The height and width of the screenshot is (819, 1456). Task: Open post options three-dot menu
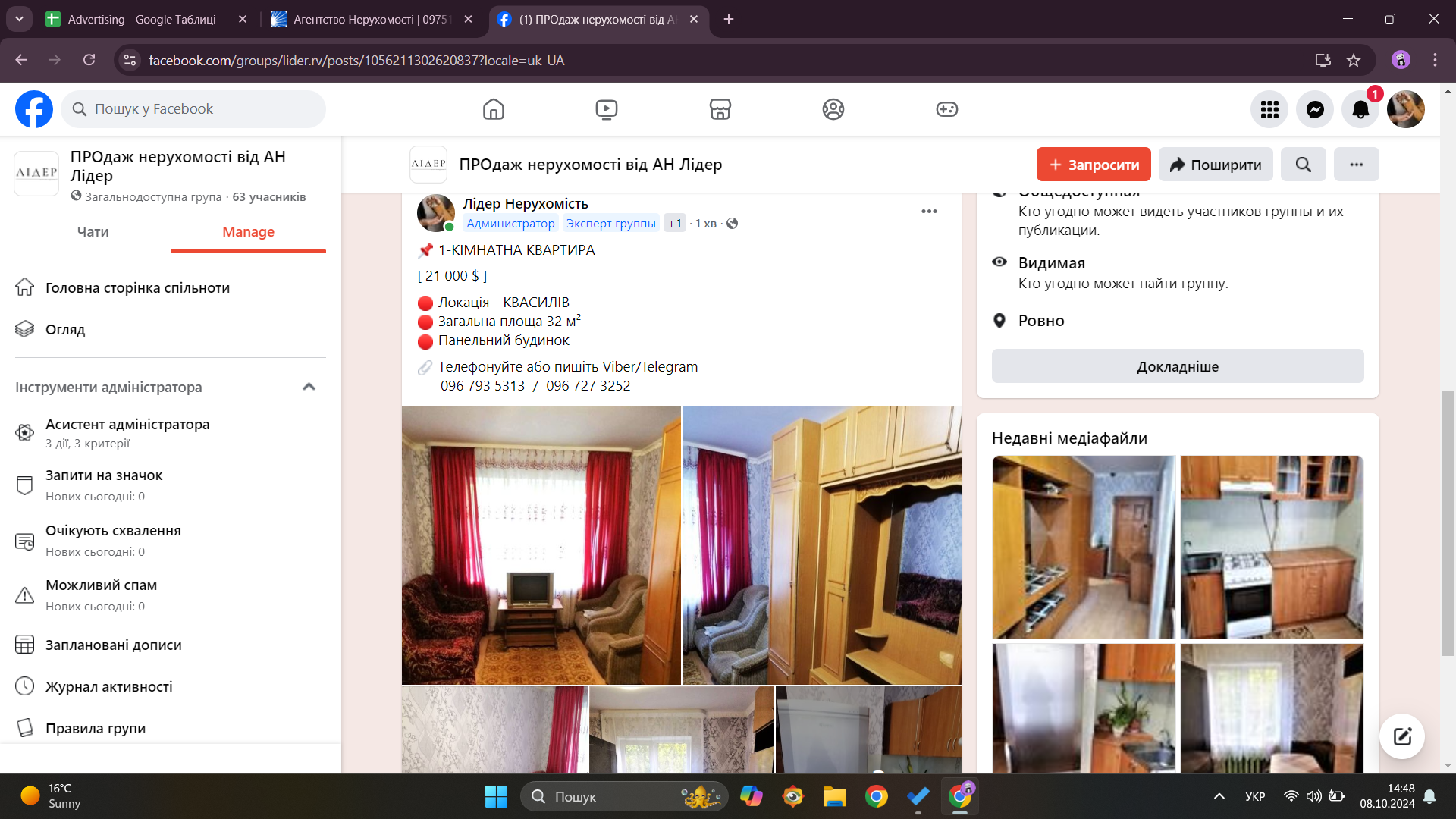tap(929, 212)
